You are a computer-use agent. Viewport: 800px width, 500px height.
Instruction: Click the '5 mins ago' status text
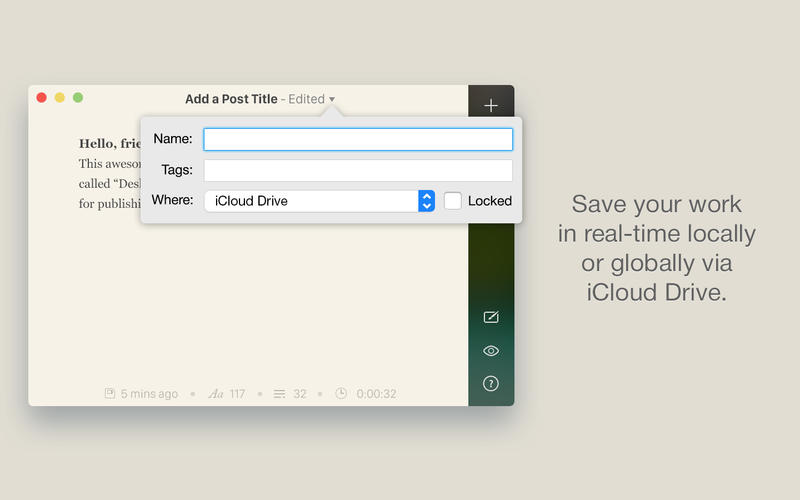149,394
